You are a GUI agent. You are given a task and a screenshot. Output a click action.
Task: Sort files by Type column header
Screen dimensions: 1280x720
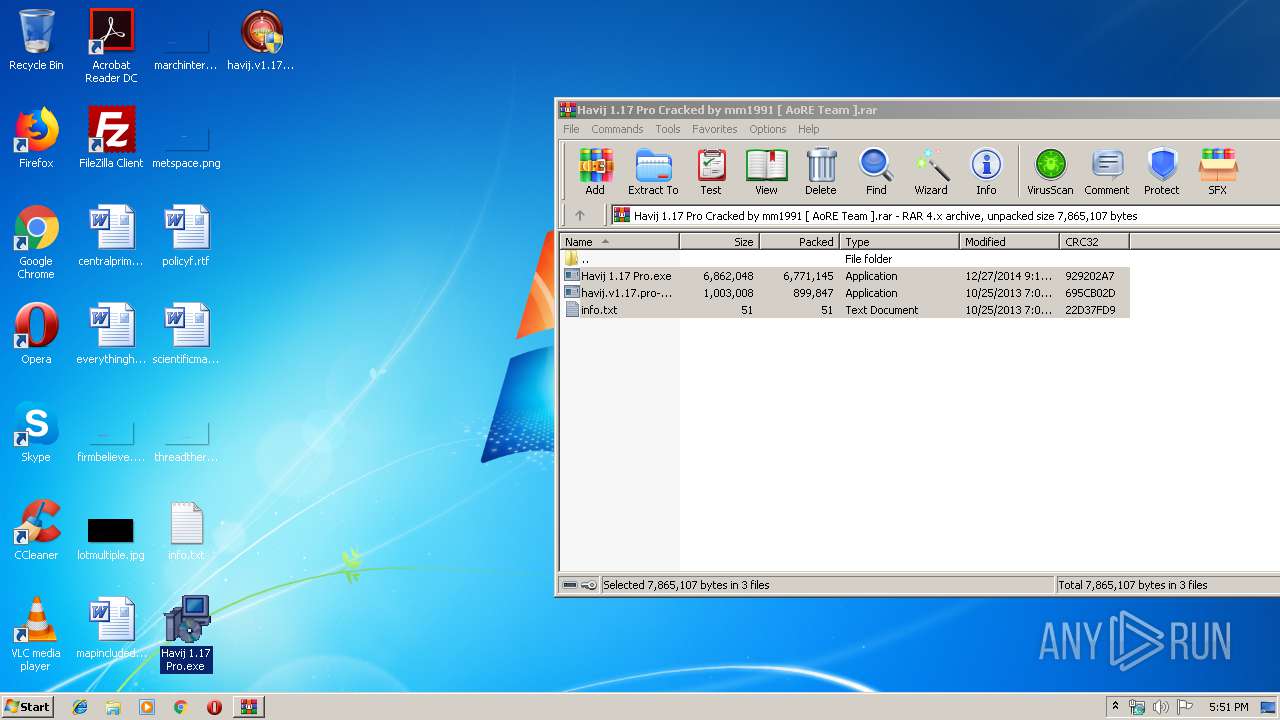(x=900, y=242)
